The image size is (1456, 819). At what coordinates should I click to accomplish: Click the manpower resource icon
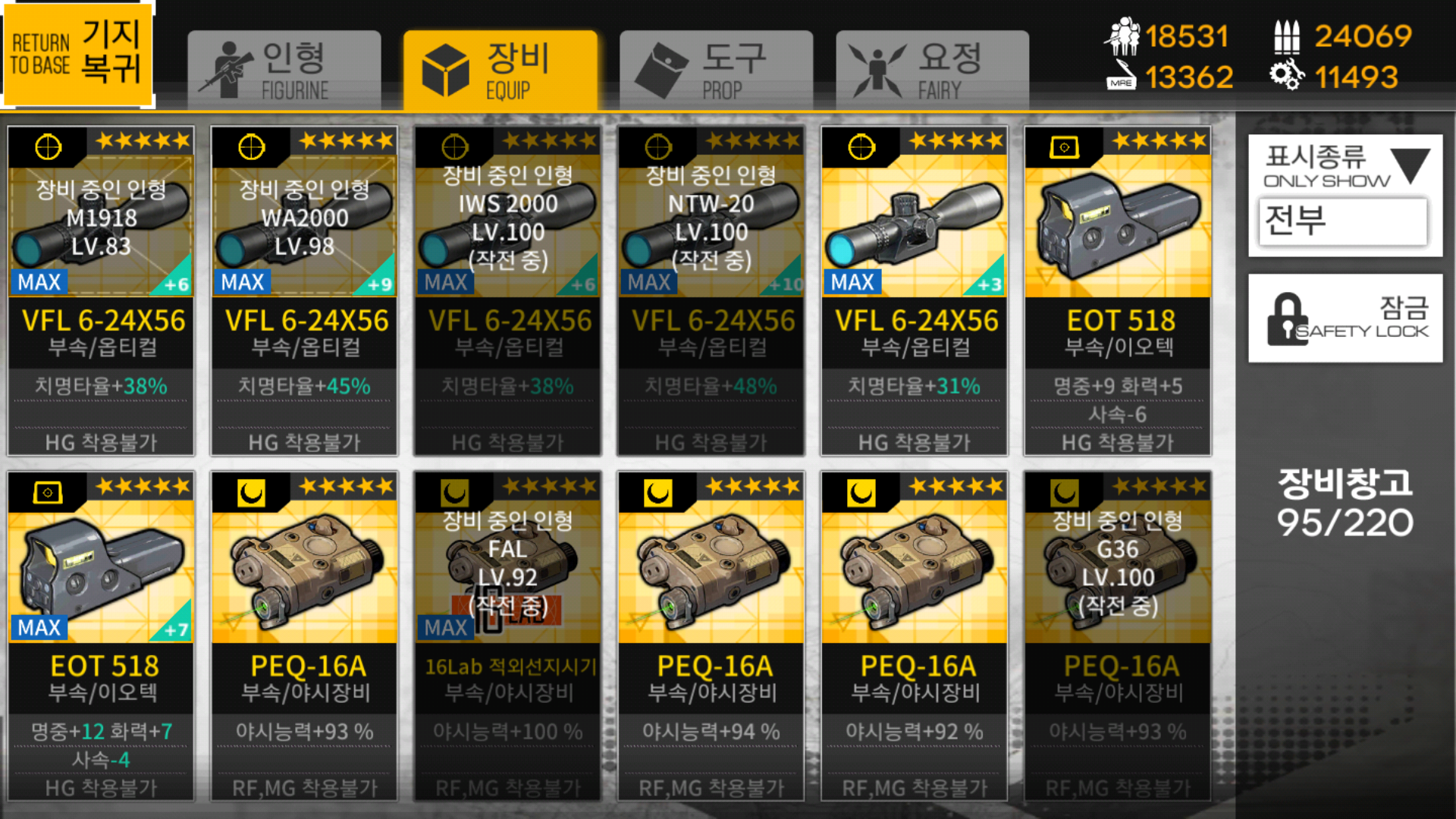1122,36
